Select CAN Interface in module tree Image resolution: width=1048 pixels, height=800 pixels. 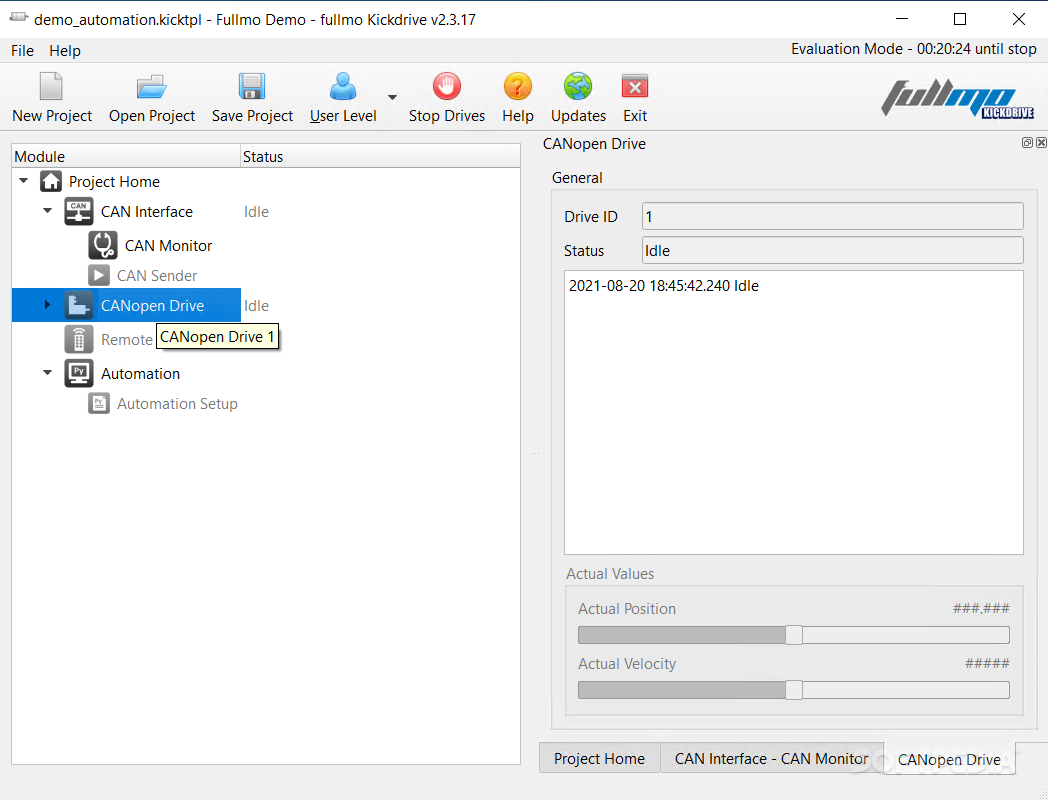tap(147, 212)
